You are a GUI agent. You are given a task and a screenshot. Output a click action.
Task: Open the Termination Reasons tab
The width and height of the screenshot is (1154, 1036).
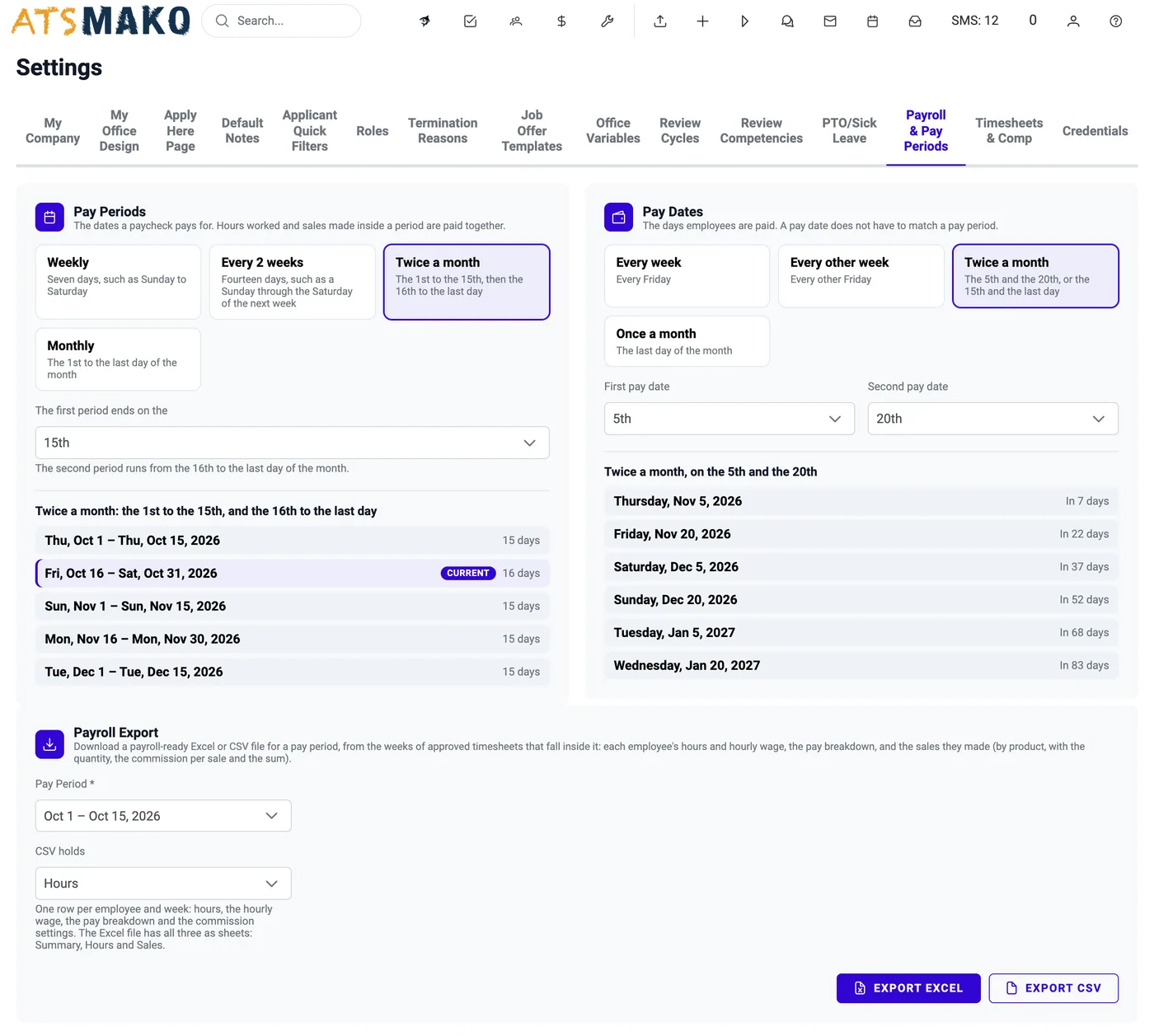[443, 131]
